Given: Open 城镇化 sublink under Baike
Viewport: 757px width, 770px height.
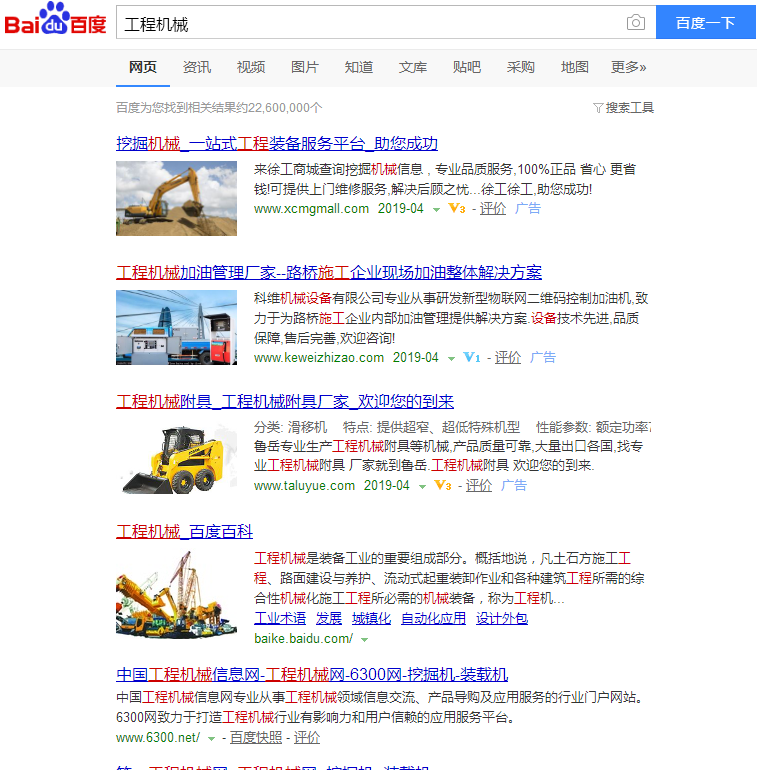Looking at the screenshot, I should 372,618.
